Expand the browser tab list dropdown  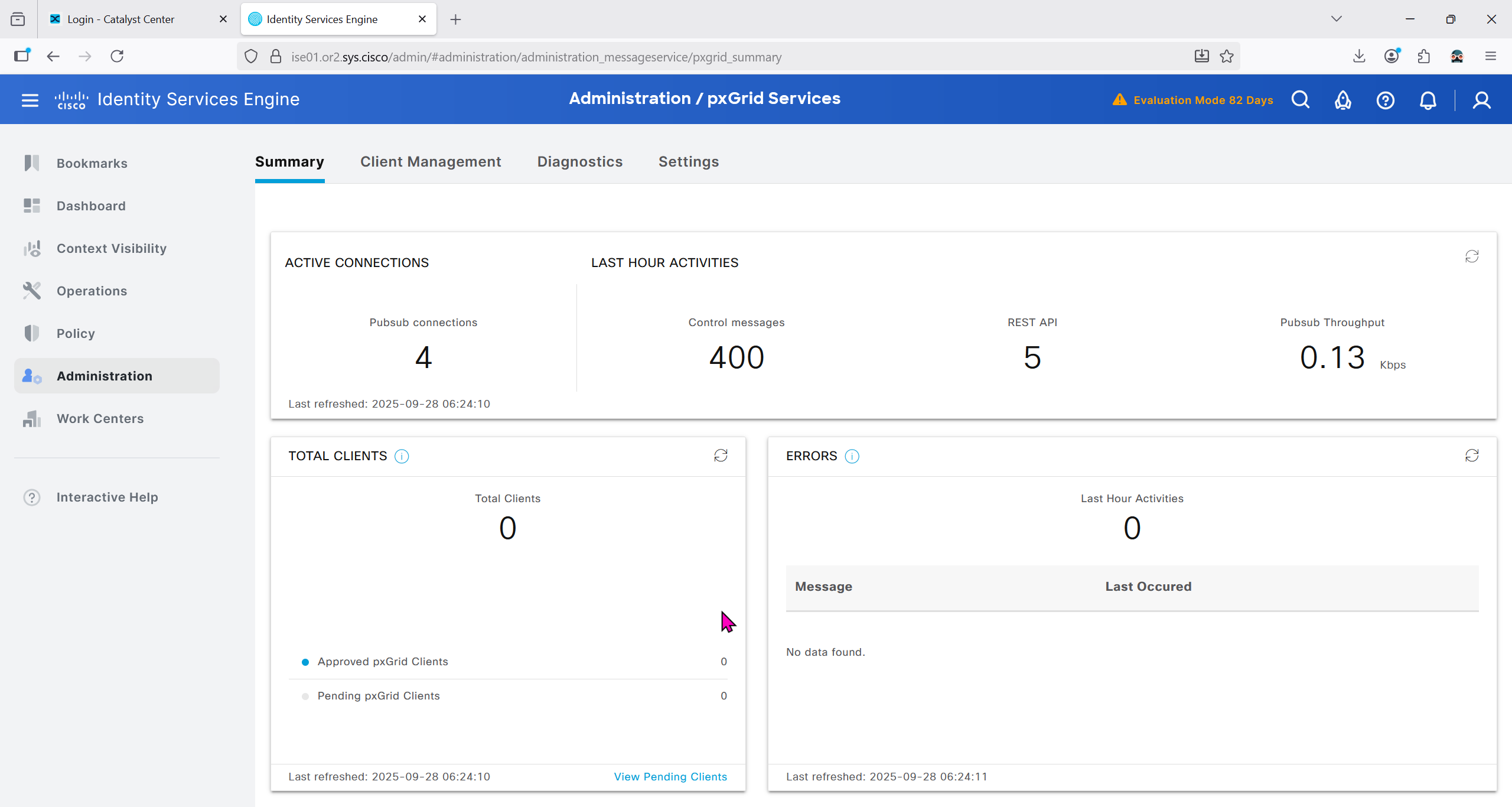pos(1337,19)
